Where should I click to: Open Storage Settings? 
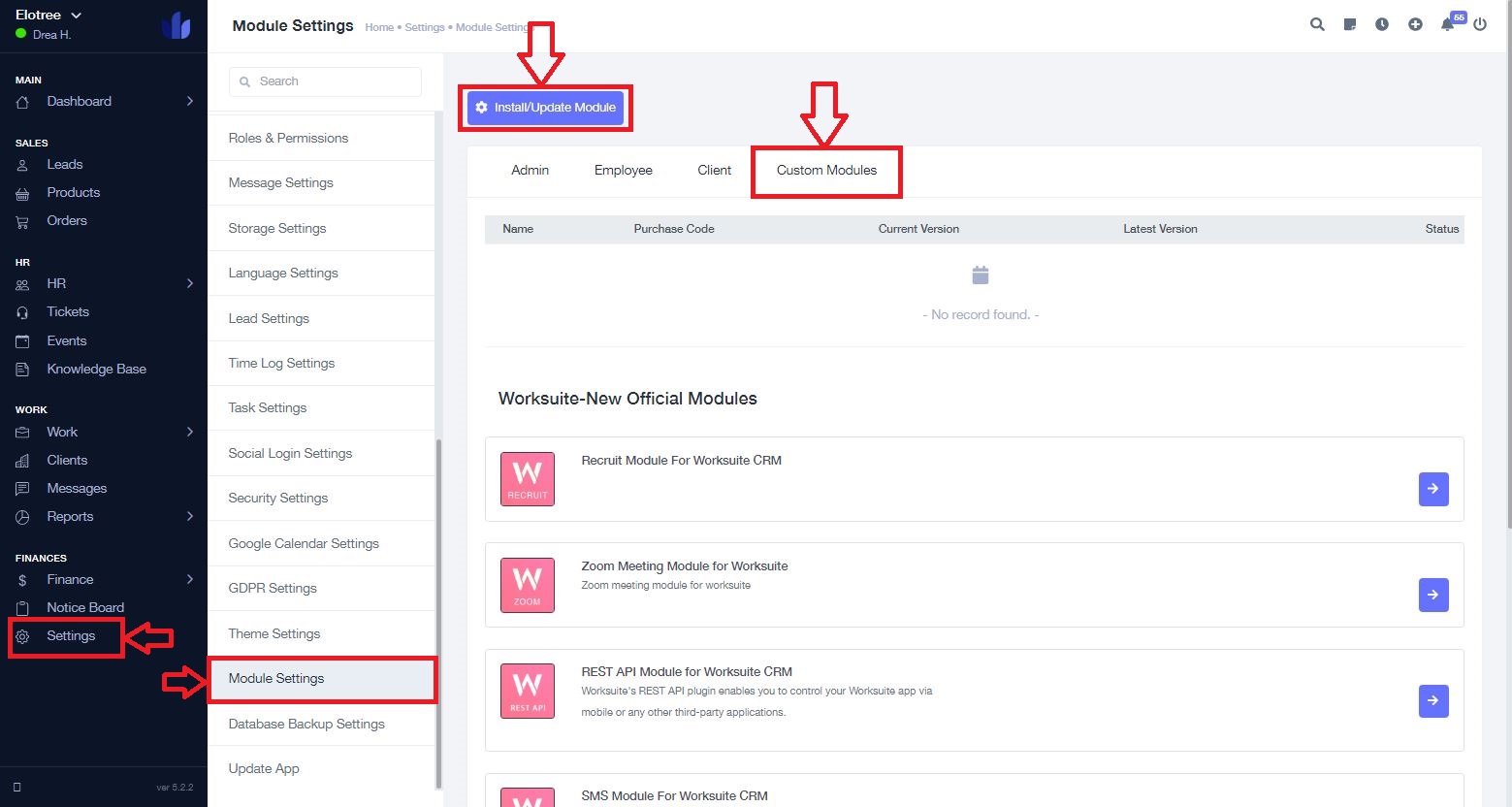(x=321, y=228)
